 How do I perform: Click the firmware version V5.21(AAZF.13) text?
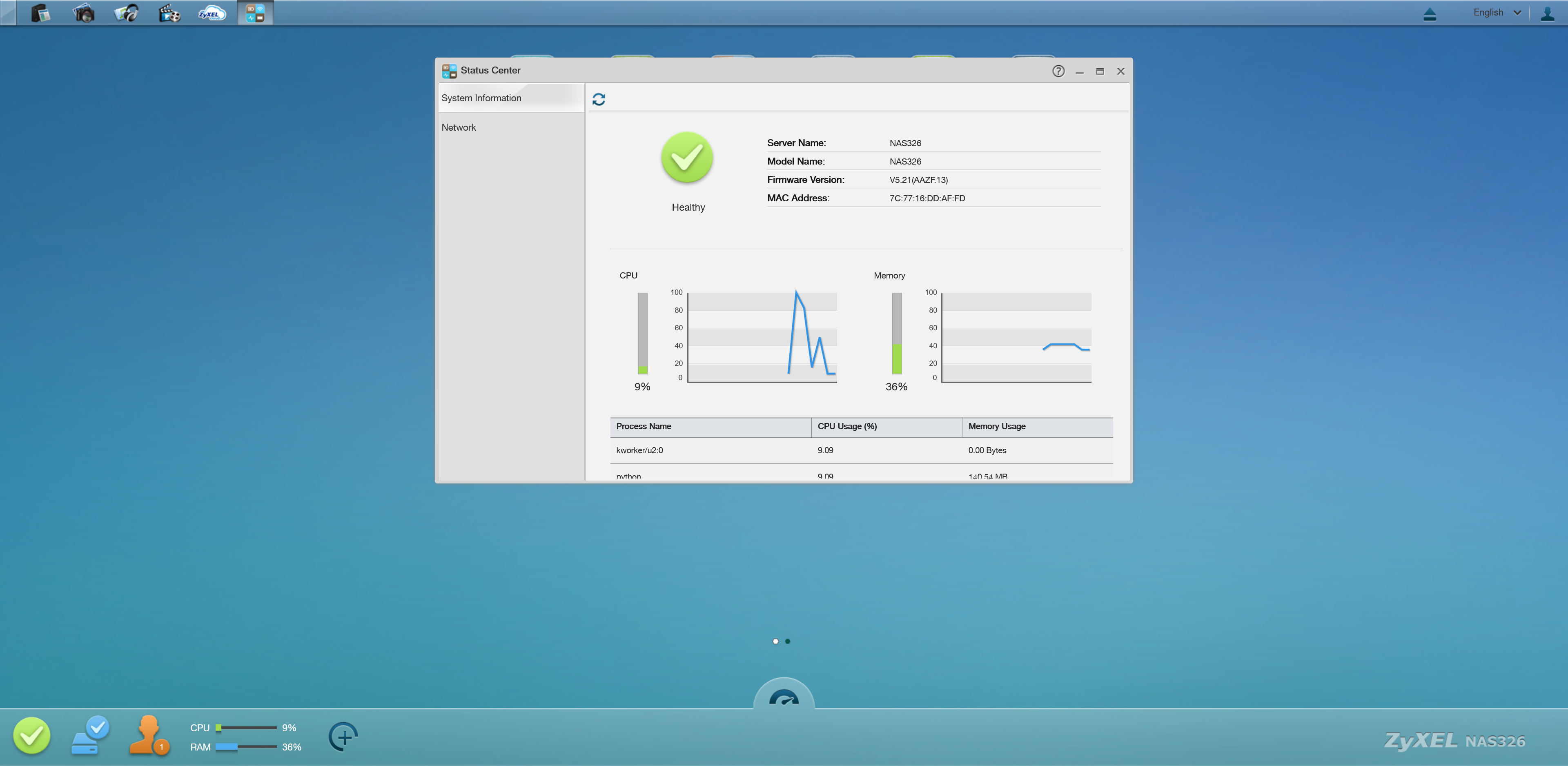918,180
